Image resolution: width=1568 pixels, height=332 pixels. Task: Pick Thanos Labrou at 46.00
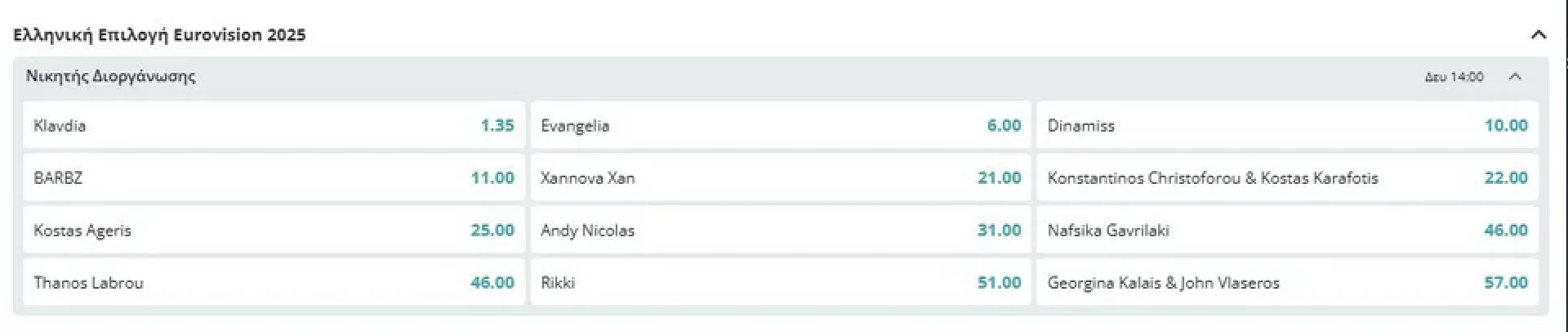274,282
